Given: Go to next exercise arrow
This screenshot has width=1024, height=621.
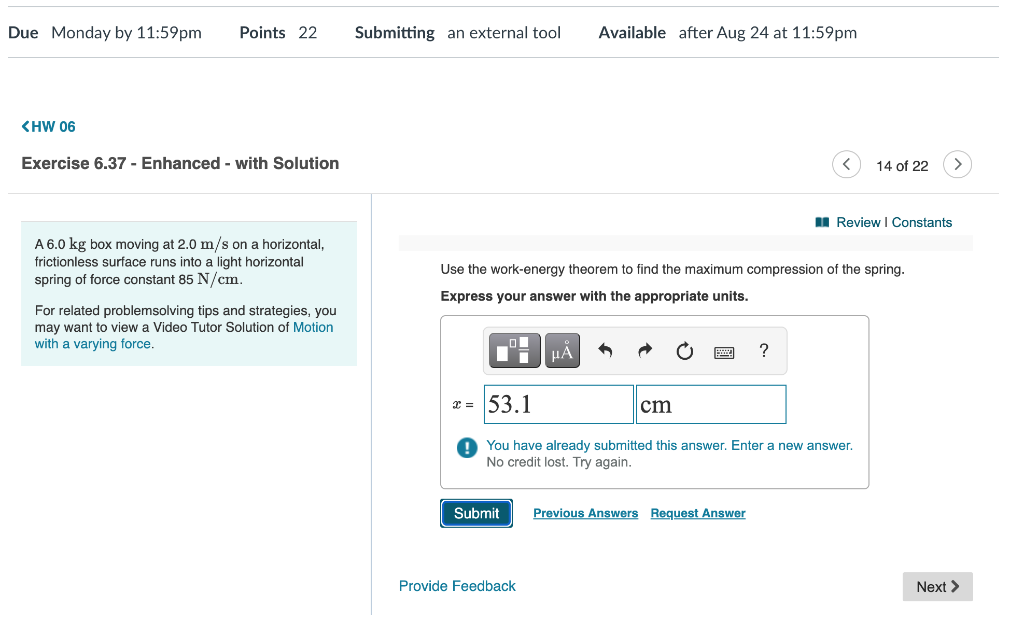Looking at the screenshot, I should pos(957,164).
